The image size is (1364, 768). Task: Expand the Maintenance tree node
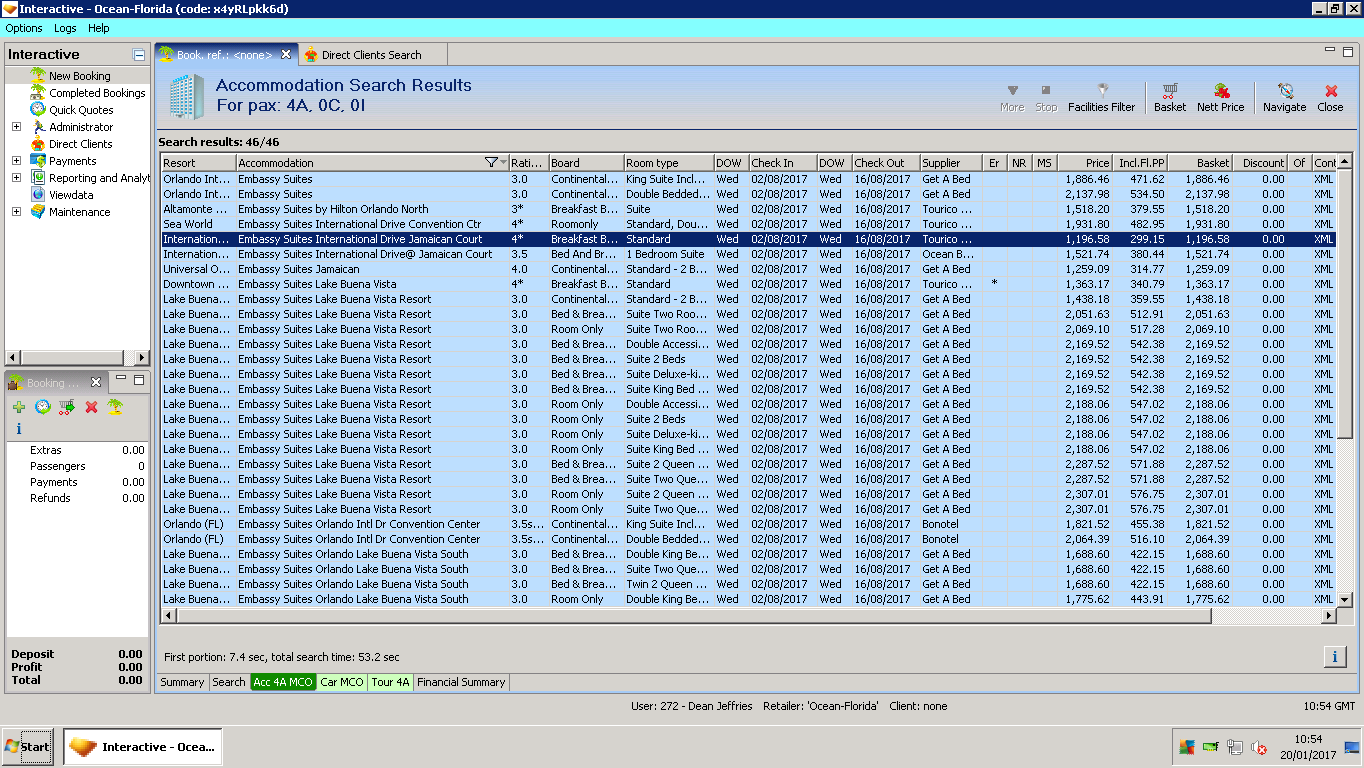coord(16,212)
